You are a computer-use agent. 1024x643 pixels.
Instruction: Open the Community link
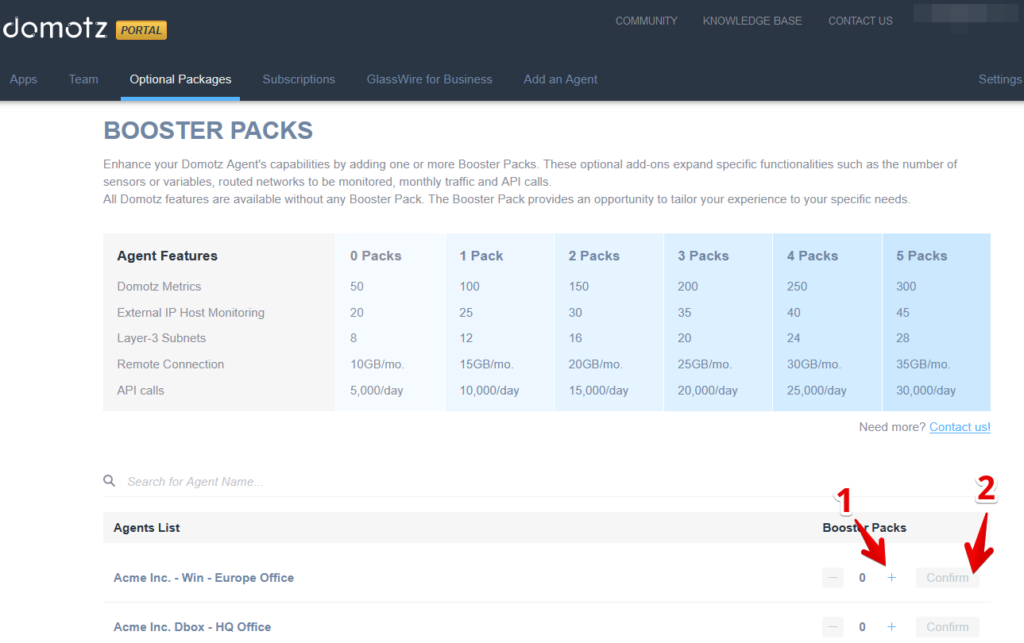click(646, 21)
